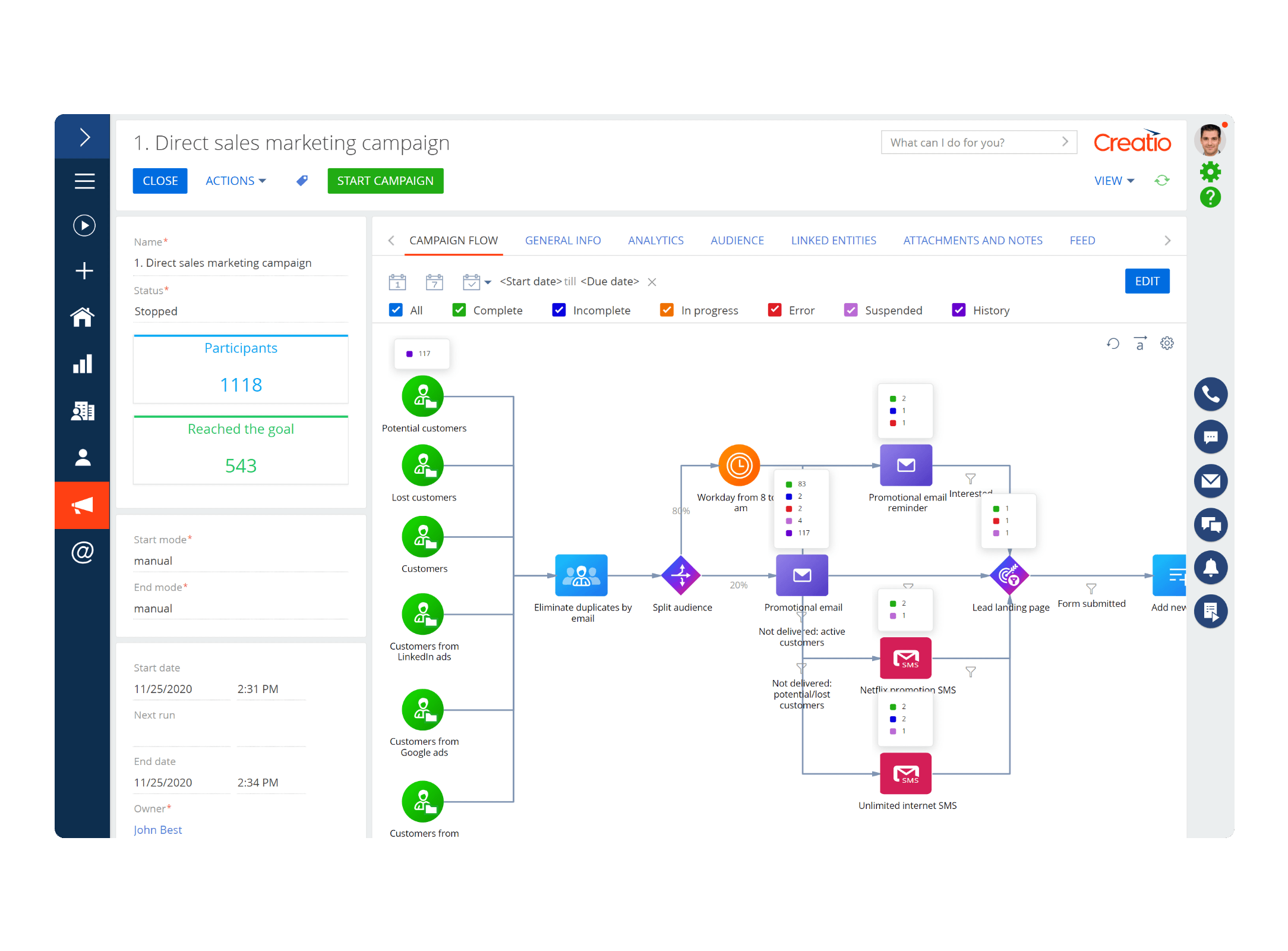Uncheck the Complete filter checkbox
1288x951 pixels.
click(x=459, y=310)
